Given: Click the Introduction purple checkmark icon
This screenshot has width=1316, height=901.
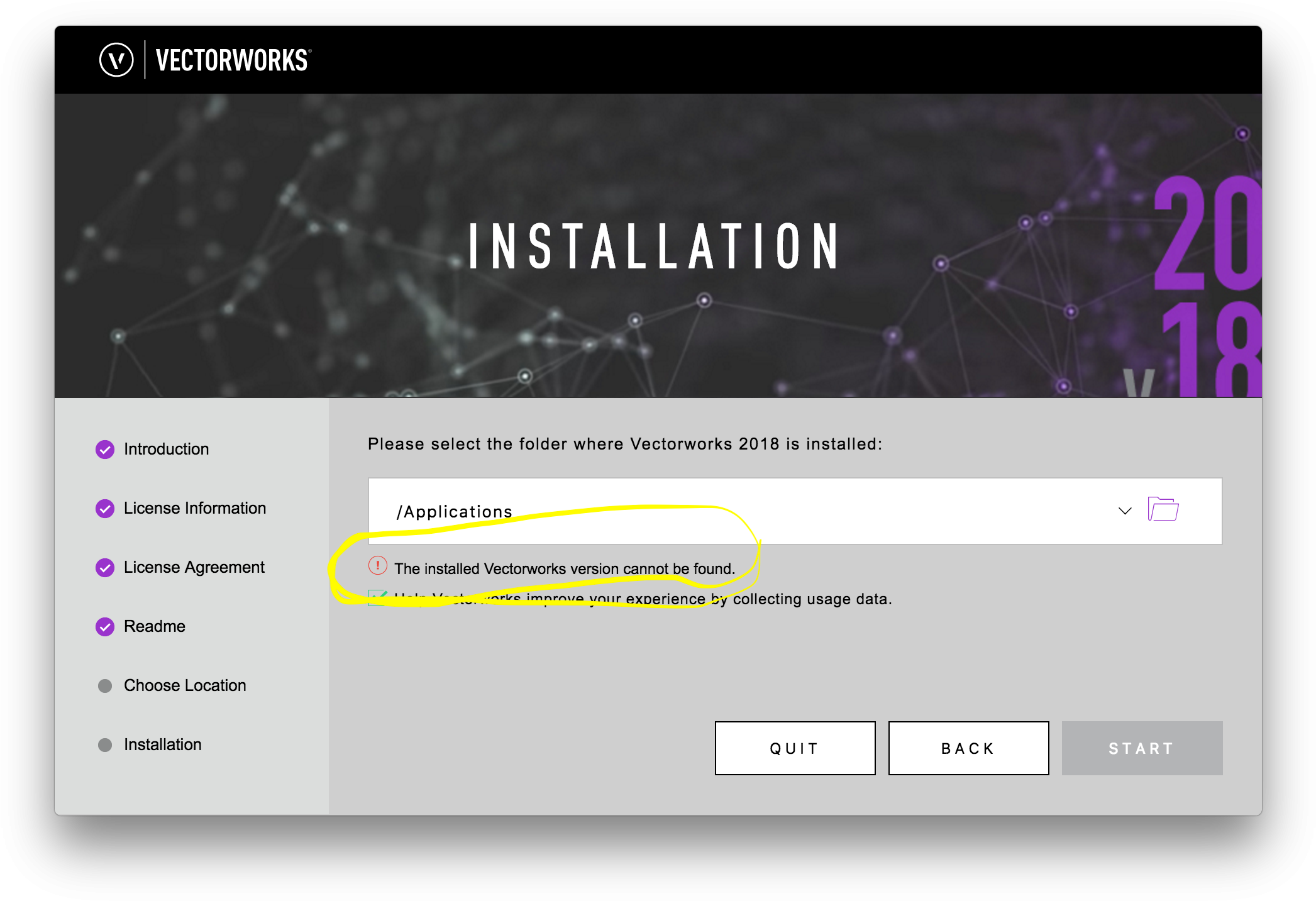Looking at the screenshot, I should pyautogui.click(x=105, y=450).
